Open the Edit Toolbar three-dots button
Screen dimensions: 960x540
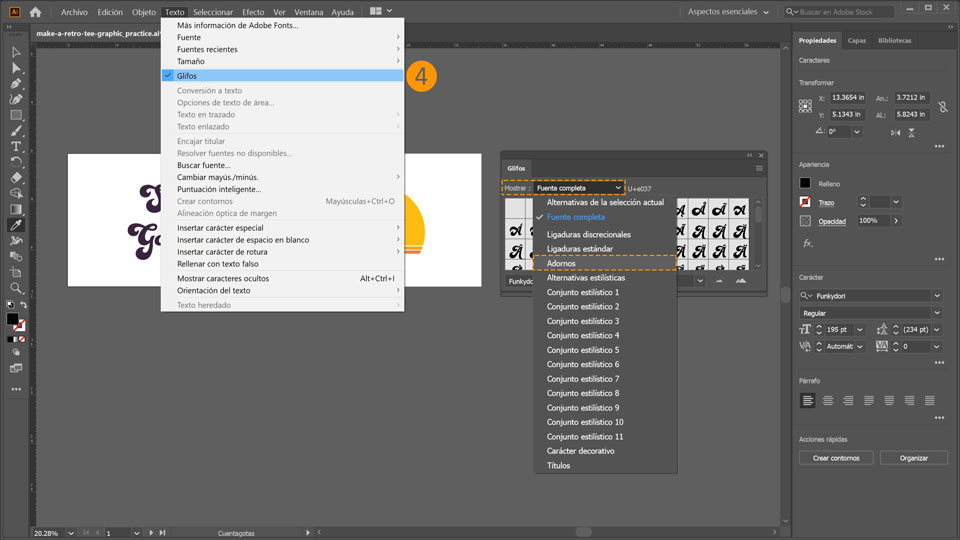(x=16, y=389)
